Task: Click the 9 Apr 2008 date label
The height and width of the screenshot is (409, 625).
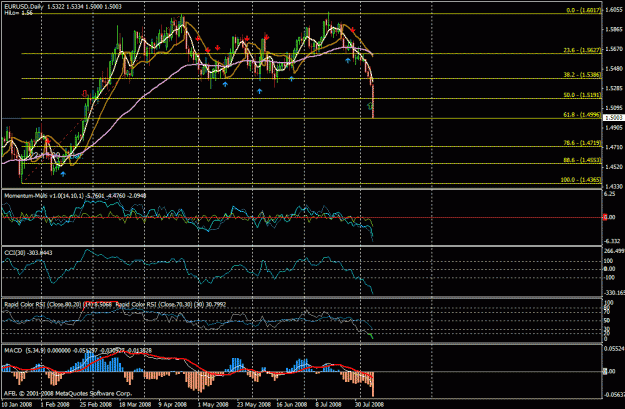Action: click(172, 404)
